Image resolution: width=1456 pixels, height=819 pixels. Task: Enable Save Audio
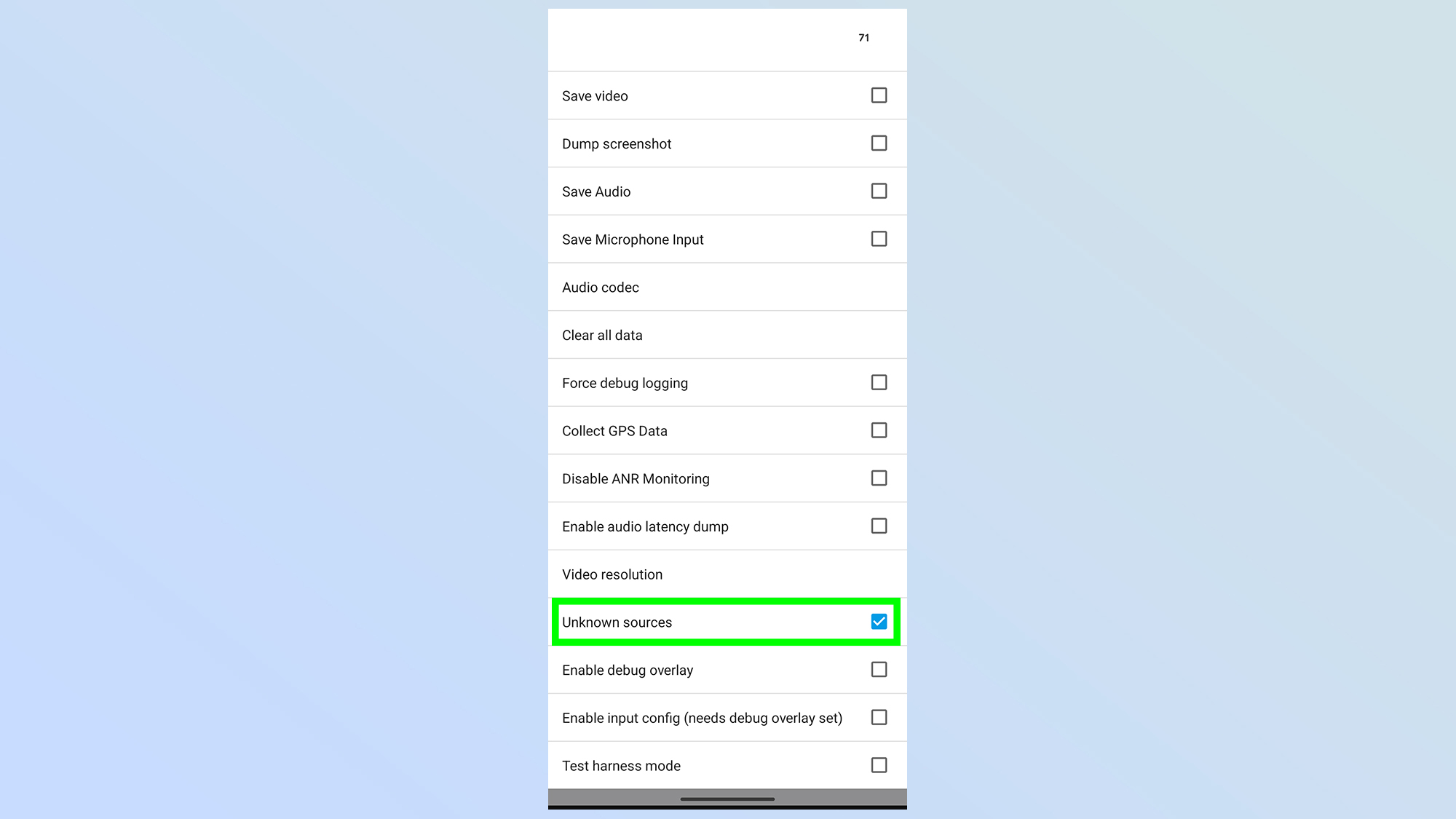[x=879, y=191]
